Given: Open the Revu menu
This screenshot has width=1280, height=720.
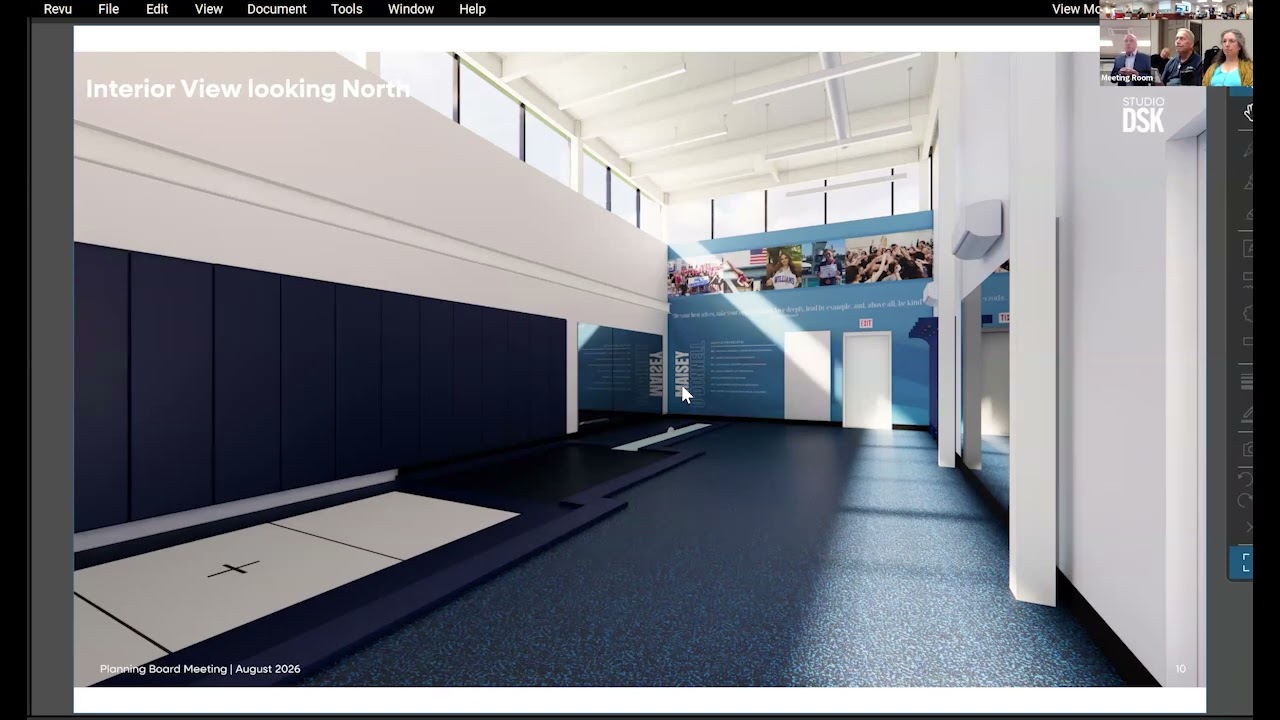Looking at the screenshot, I should pyautogui.click(x=58, y=9).
